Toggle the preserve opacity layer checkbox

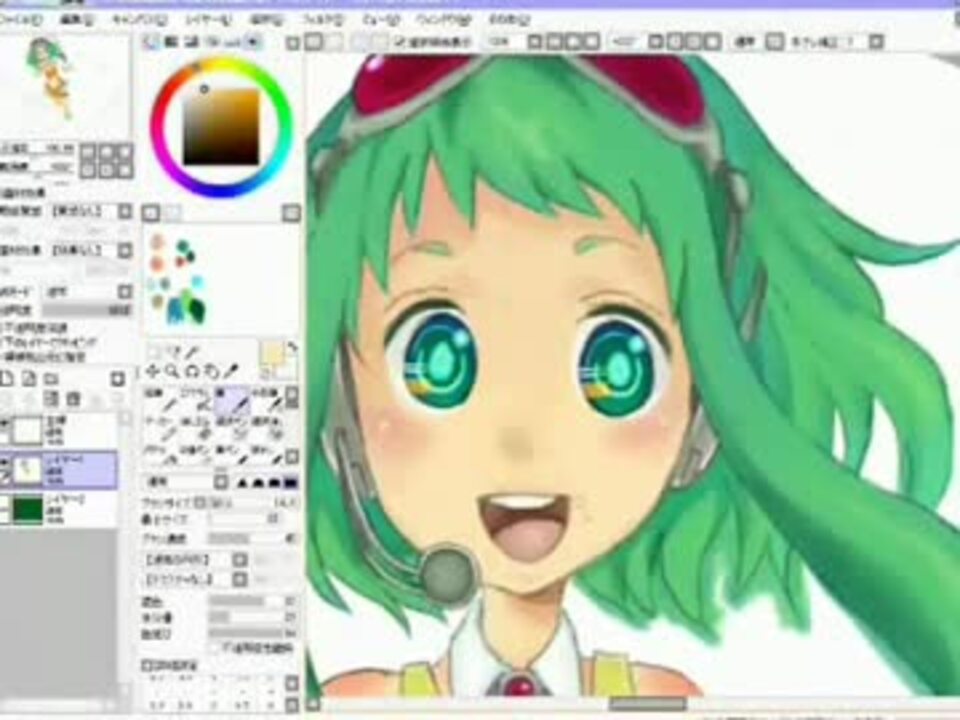pyautogui.click(x=2, y=328)
